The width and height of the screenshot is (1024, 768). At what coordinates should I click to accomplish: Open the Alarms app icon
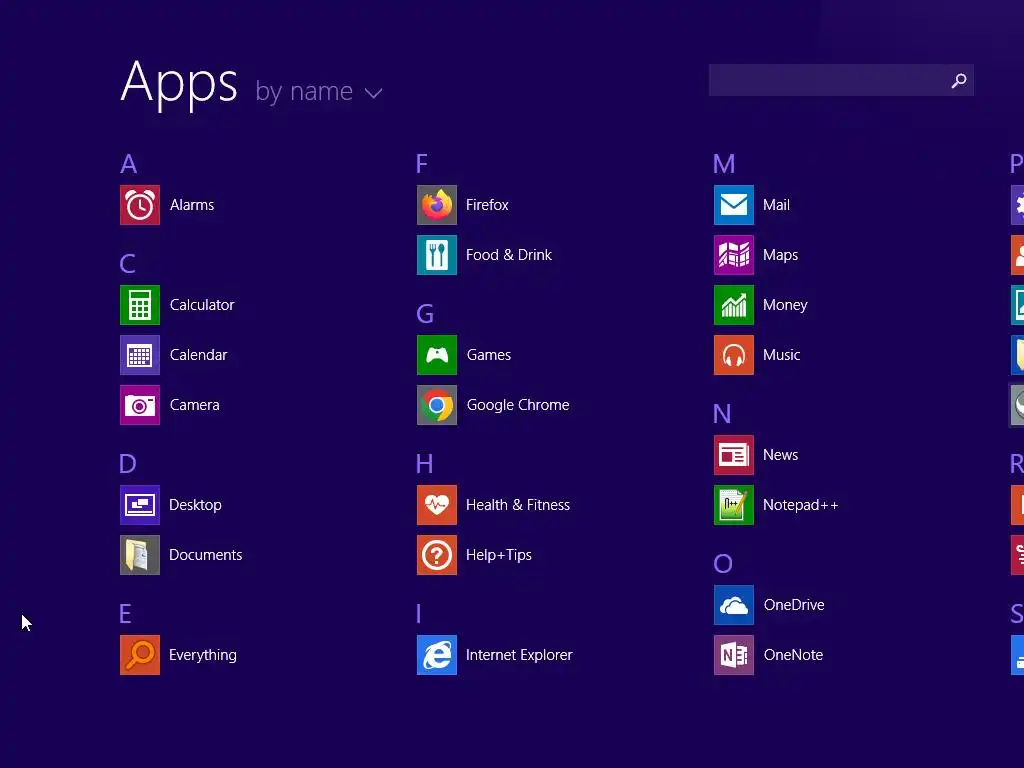(140, 205)
